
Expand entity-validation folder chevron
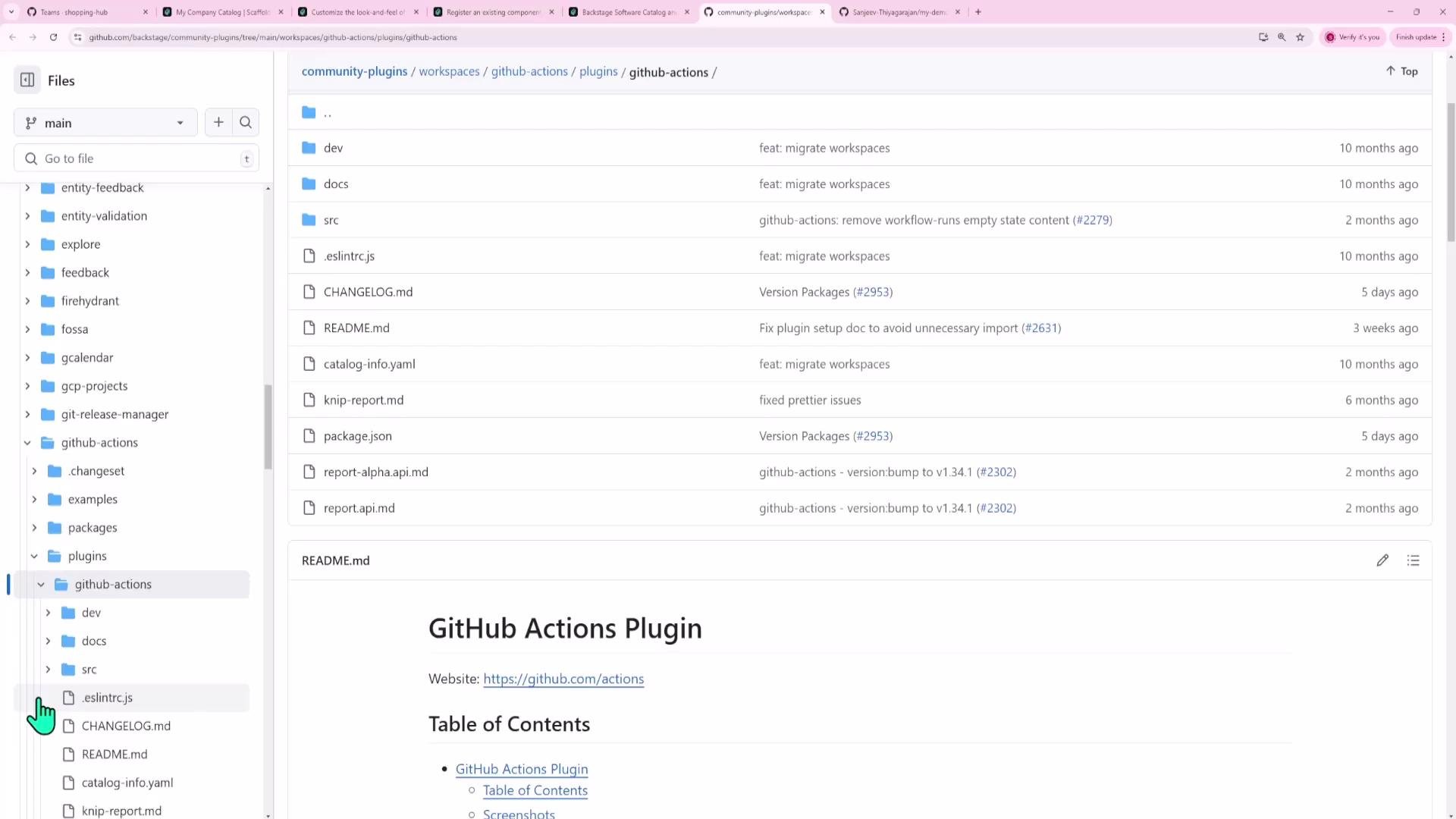(x=28, y=216)
